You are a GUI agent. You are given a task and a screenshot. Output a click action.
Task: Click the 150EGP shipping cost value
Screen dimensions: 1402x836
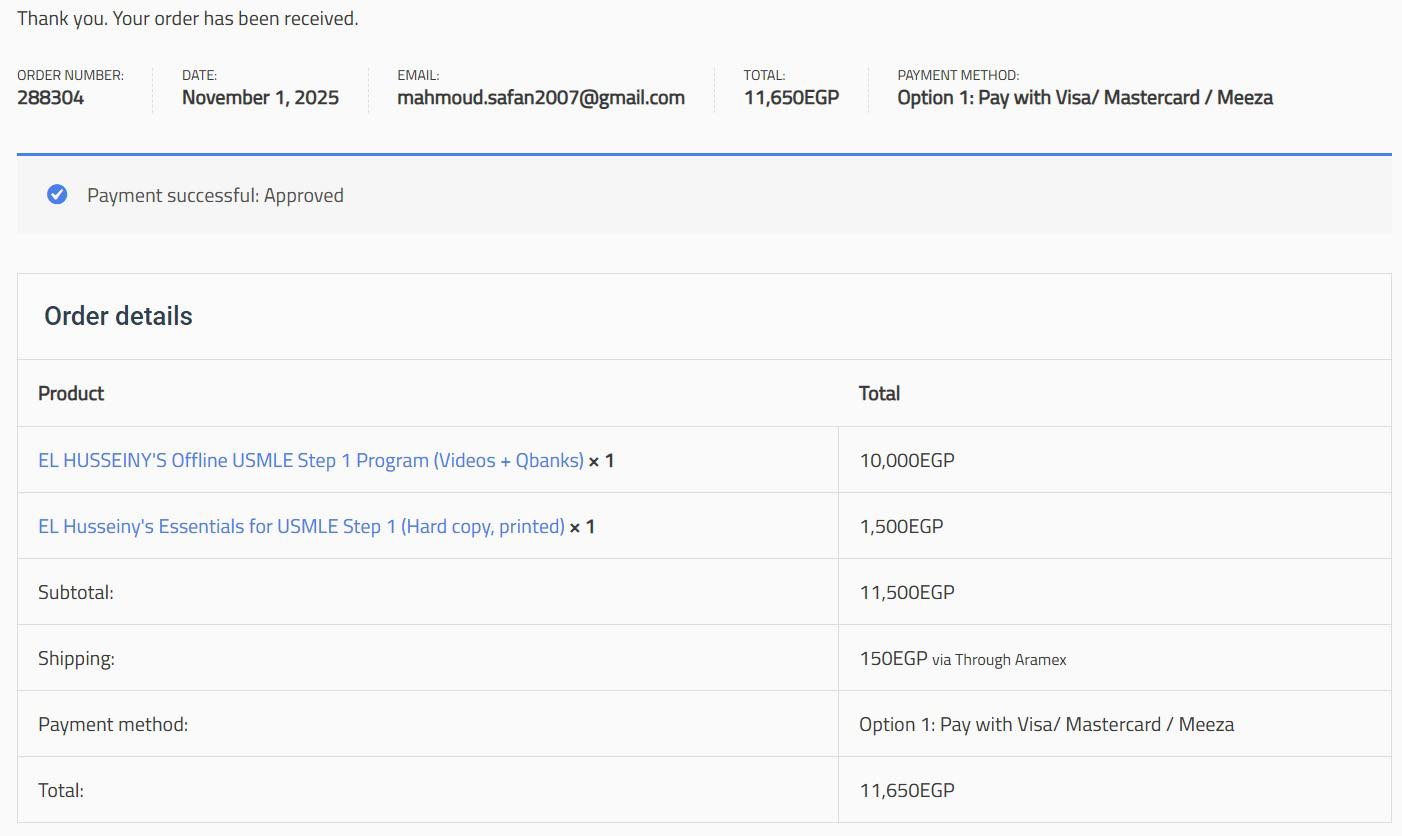pyautogui.click(x=893, y=658)
